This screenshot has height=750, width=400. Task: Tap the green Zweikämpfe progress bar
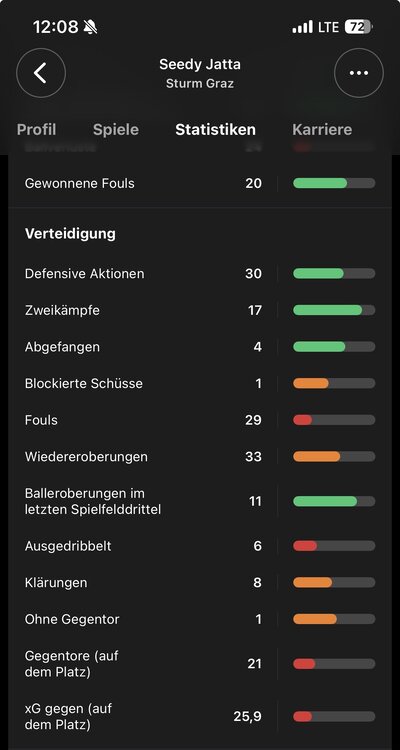point(334,310)
